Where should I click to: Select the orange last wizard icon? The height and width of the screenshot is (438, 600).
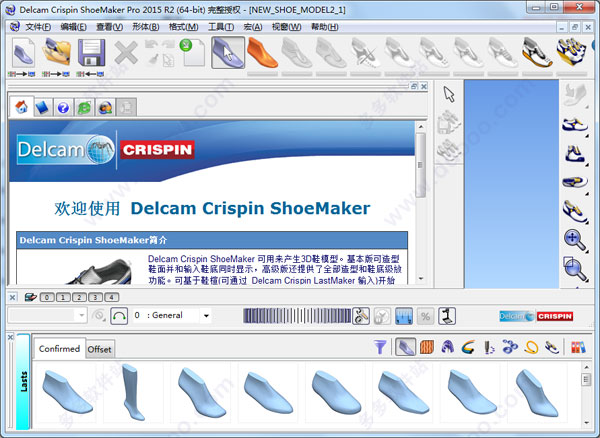(x=262, y=53)
